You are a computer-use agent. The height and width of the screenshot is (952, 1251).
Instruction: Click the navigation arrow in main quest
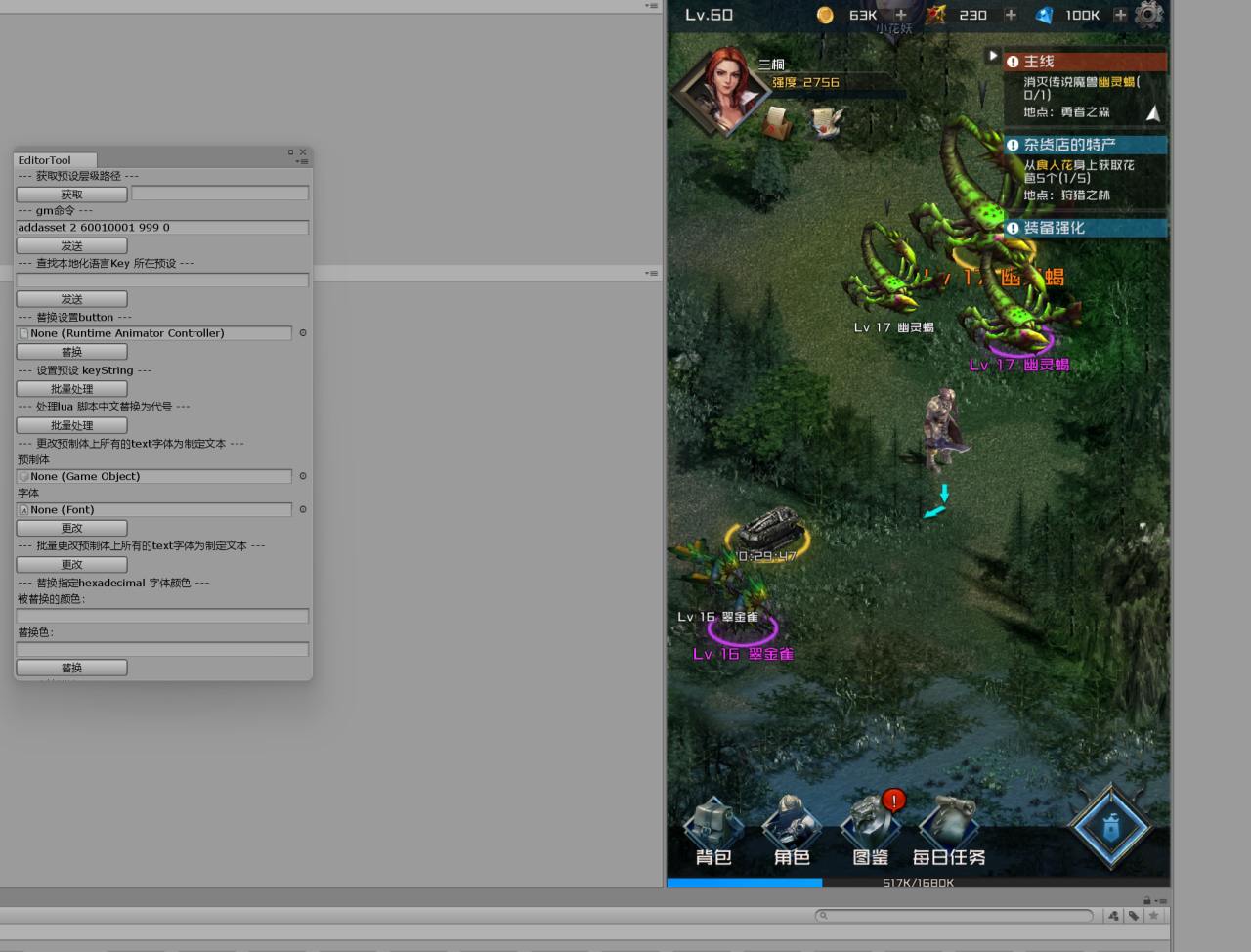(1153, 112)
